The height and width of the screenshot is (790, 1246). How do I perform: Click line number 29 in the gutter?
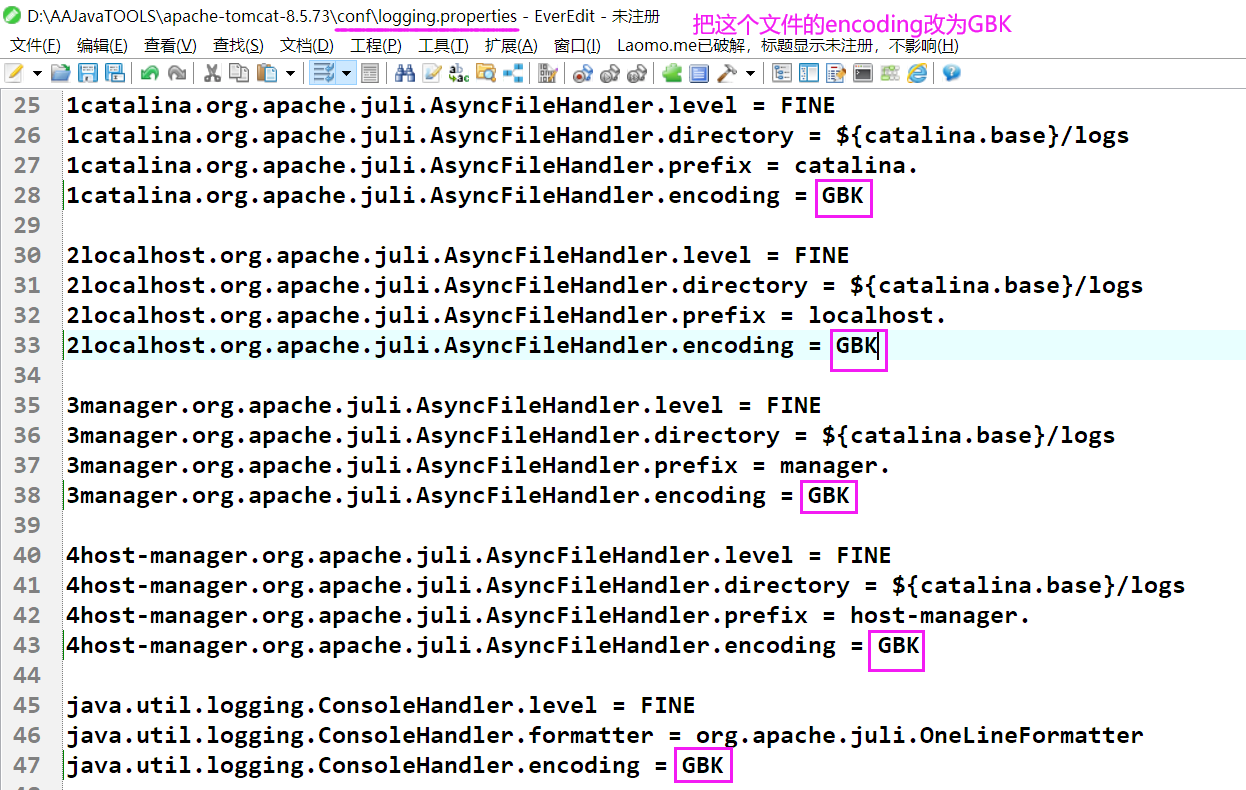pos(28,226)
